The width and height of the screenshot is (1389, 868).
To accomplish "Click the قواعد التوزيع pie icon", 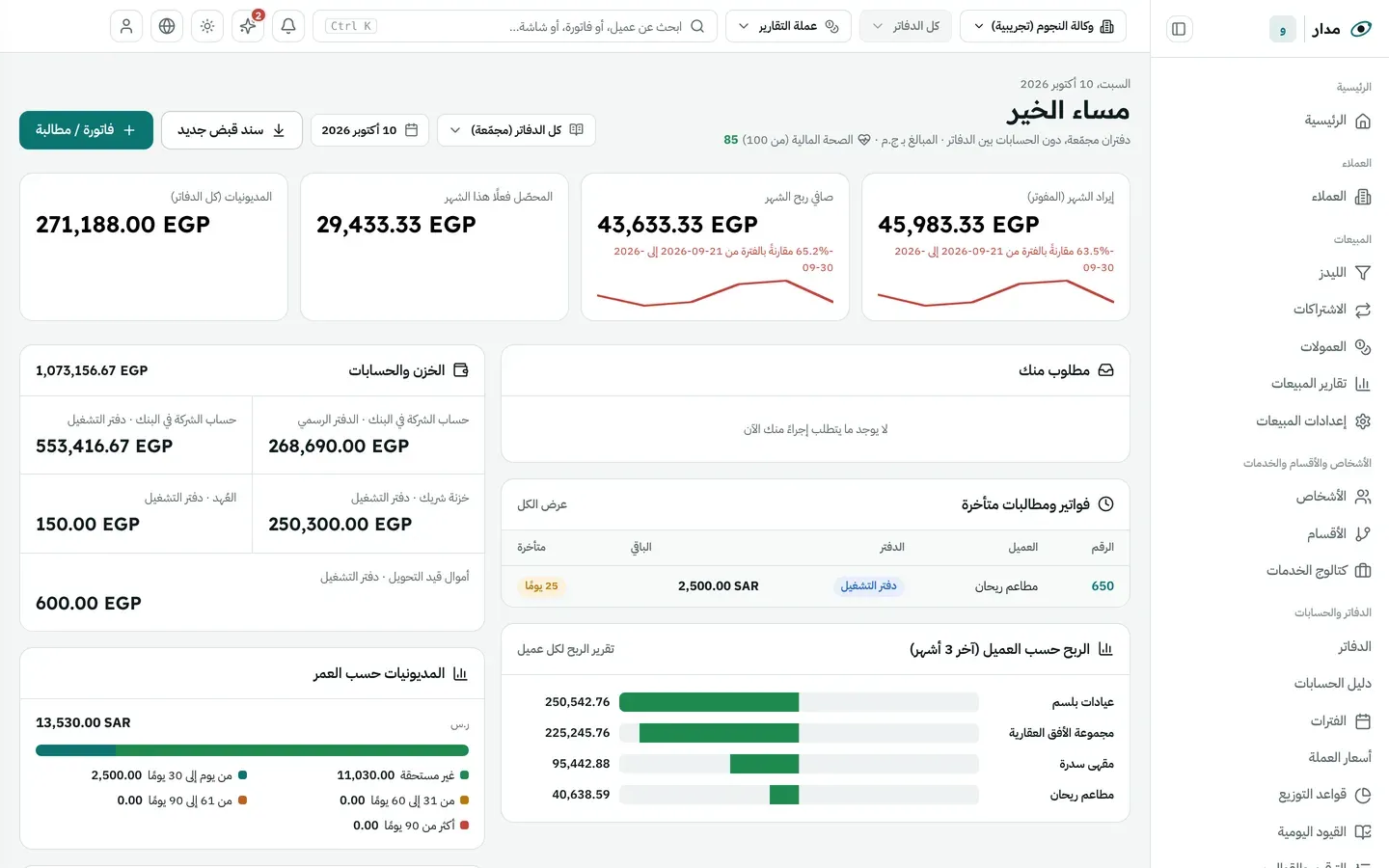I will click(1363, 796).
